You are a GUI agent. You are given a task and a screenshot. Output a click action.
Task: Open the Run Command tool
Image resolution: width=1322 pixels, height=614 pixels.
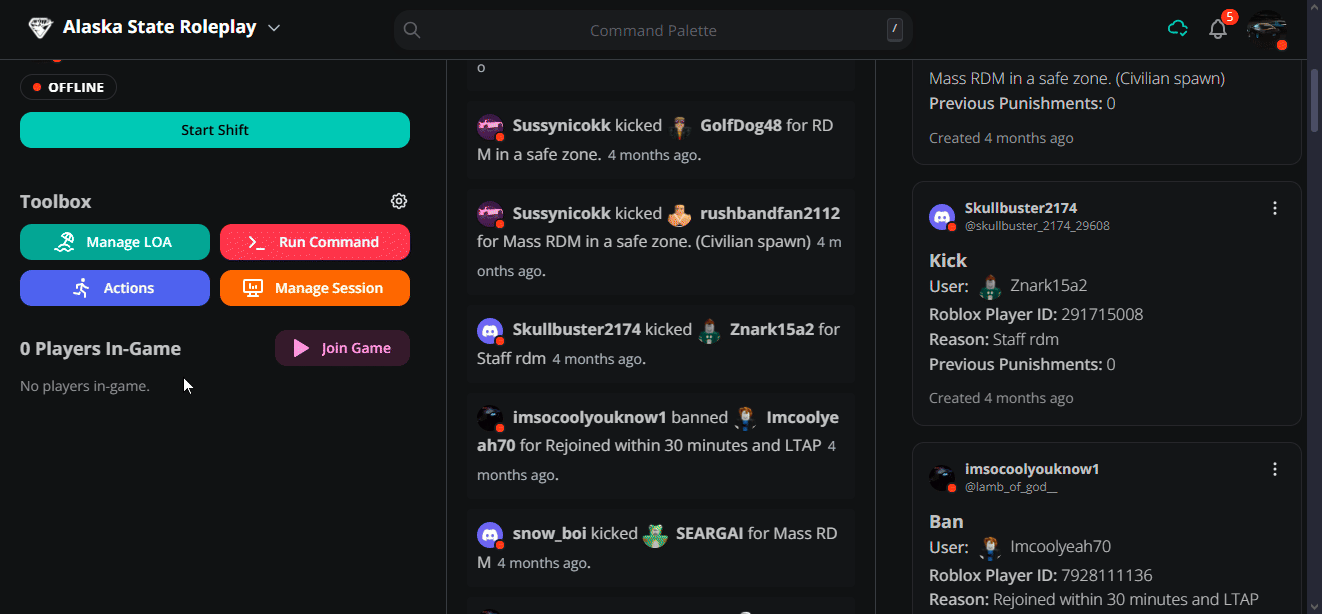pos(315,242)
